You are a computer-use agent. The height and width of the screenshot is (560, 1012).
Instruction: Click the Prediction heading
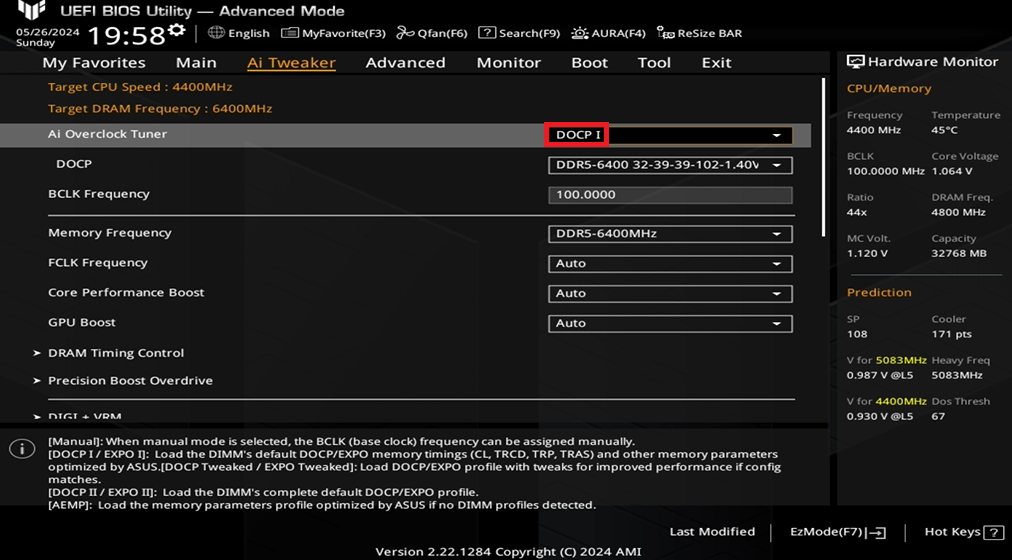pyautogui.click(x=879, y=293)
